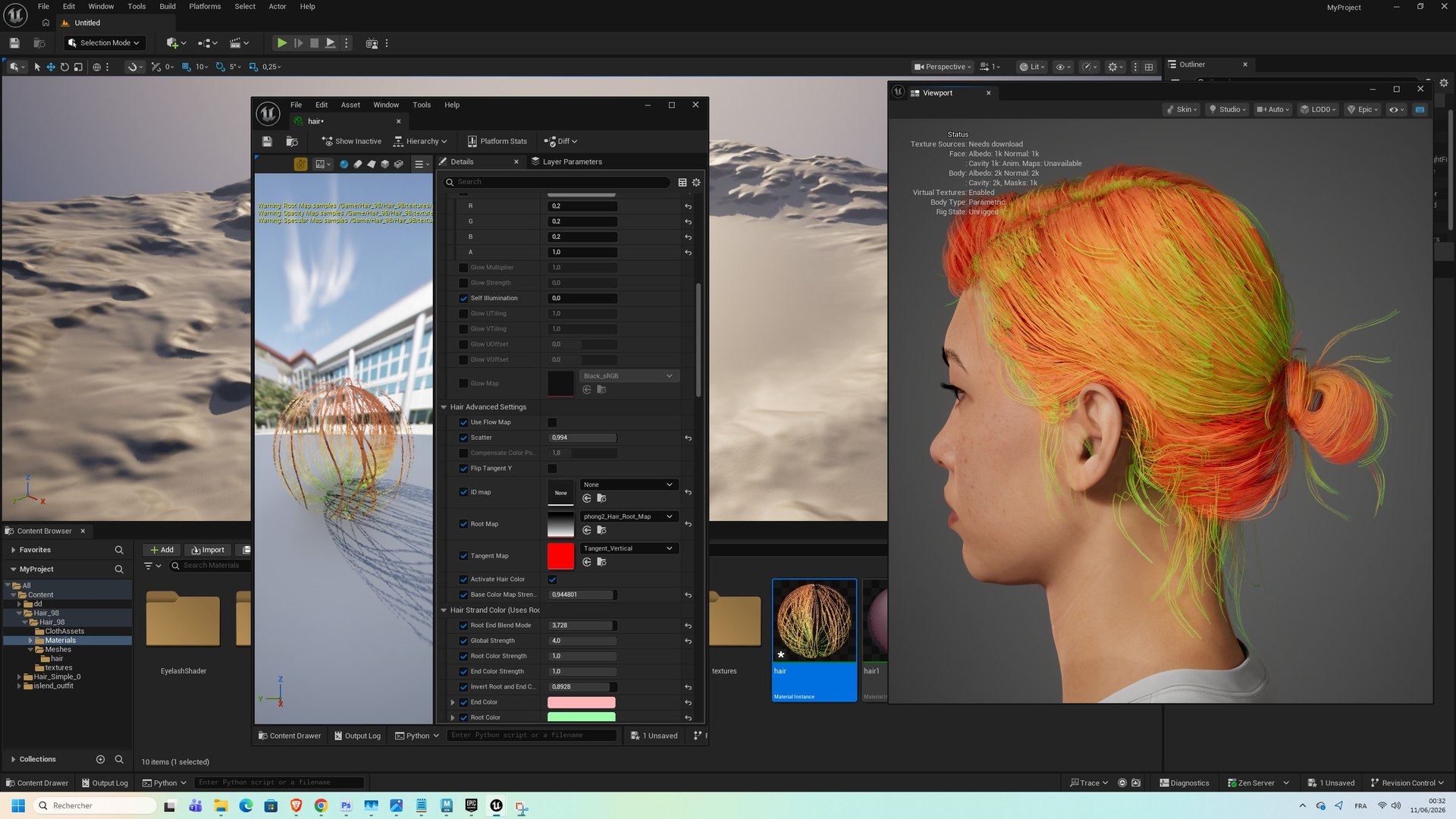Click Platform Stats button
This screenshot has width=1456, height=819.
pyautogui.click(x=497, y=141)
